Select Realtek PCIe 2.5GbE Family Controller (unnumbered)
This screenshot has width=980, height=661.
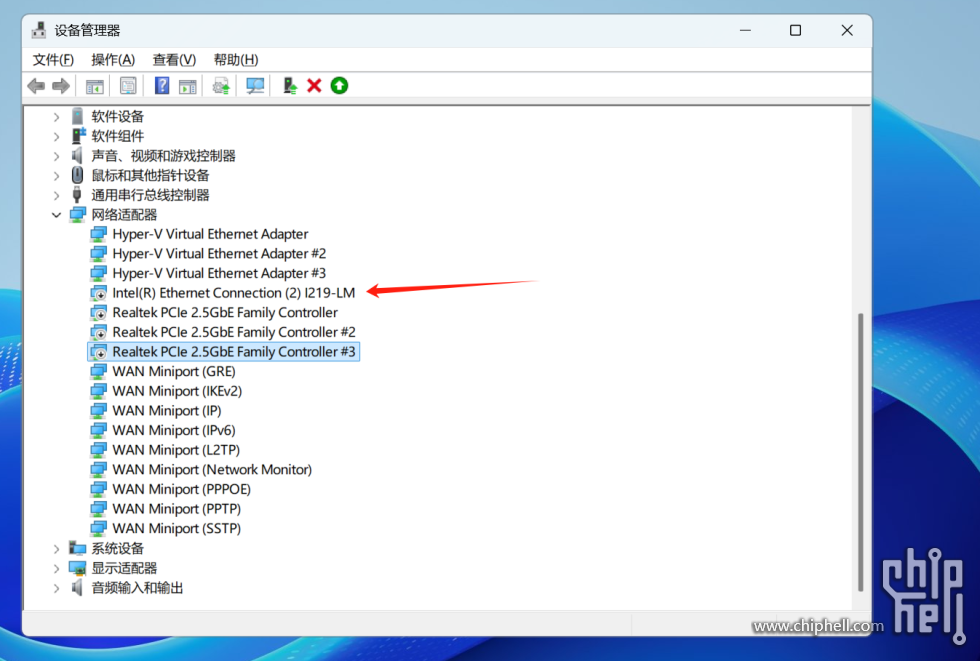225,312
